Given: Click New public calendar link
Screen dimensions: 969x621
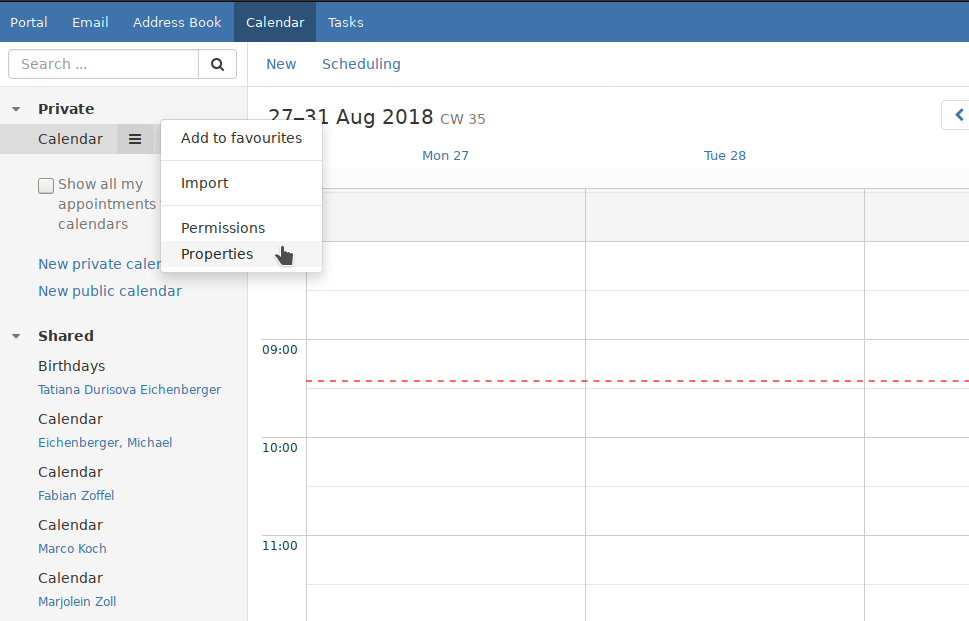Looking at the screenshot, I should click(110, 291).
